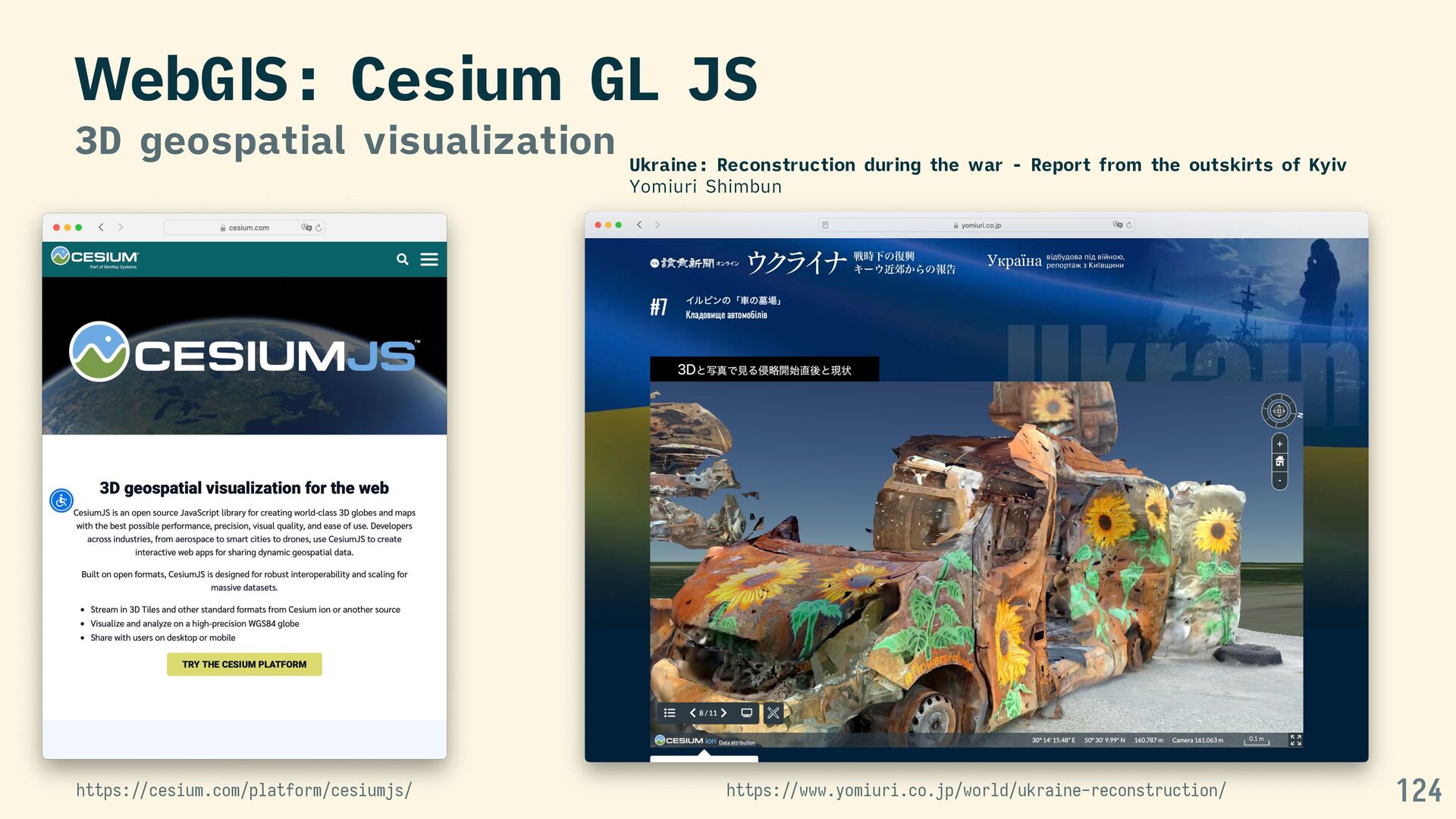Reset view with the home icon
1456x819 pixels.
pos(1279,462)
